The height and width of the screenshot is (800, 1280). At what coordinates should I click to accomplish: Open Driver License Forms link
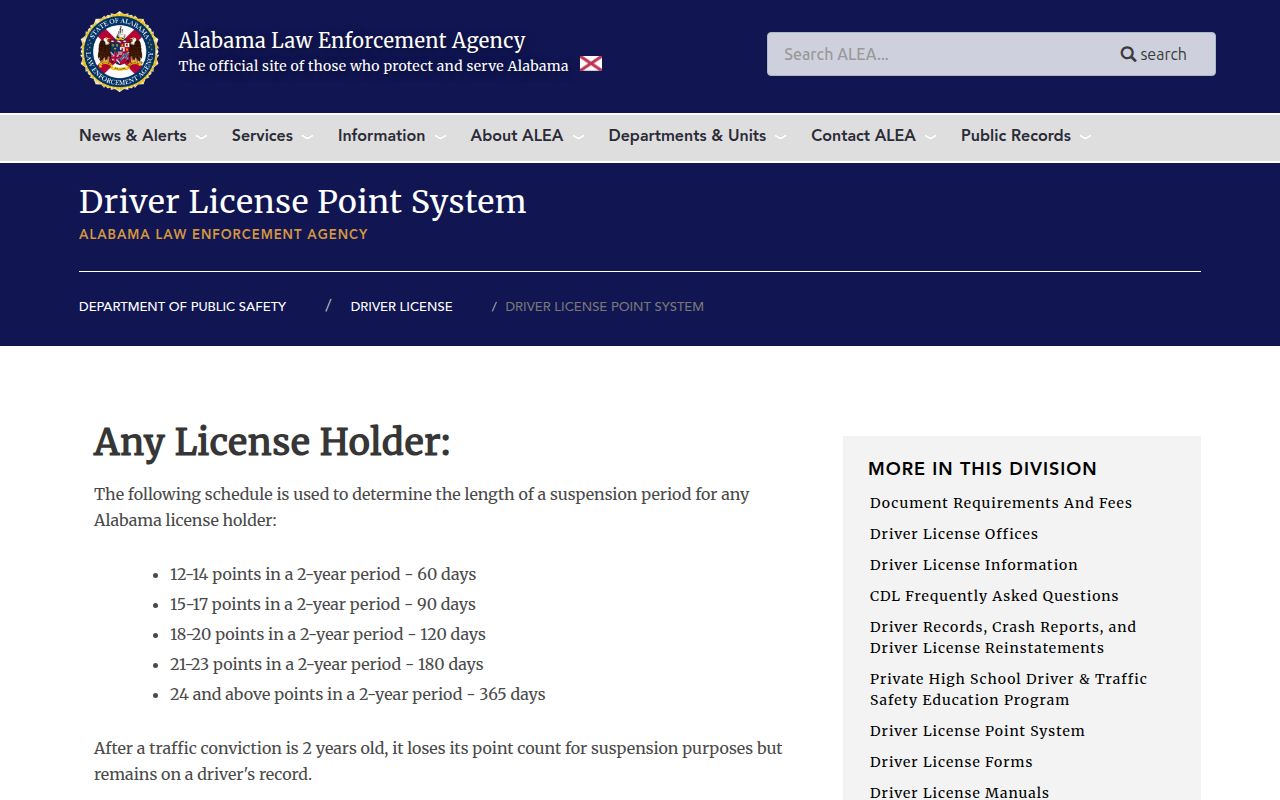tap(951, 762)
